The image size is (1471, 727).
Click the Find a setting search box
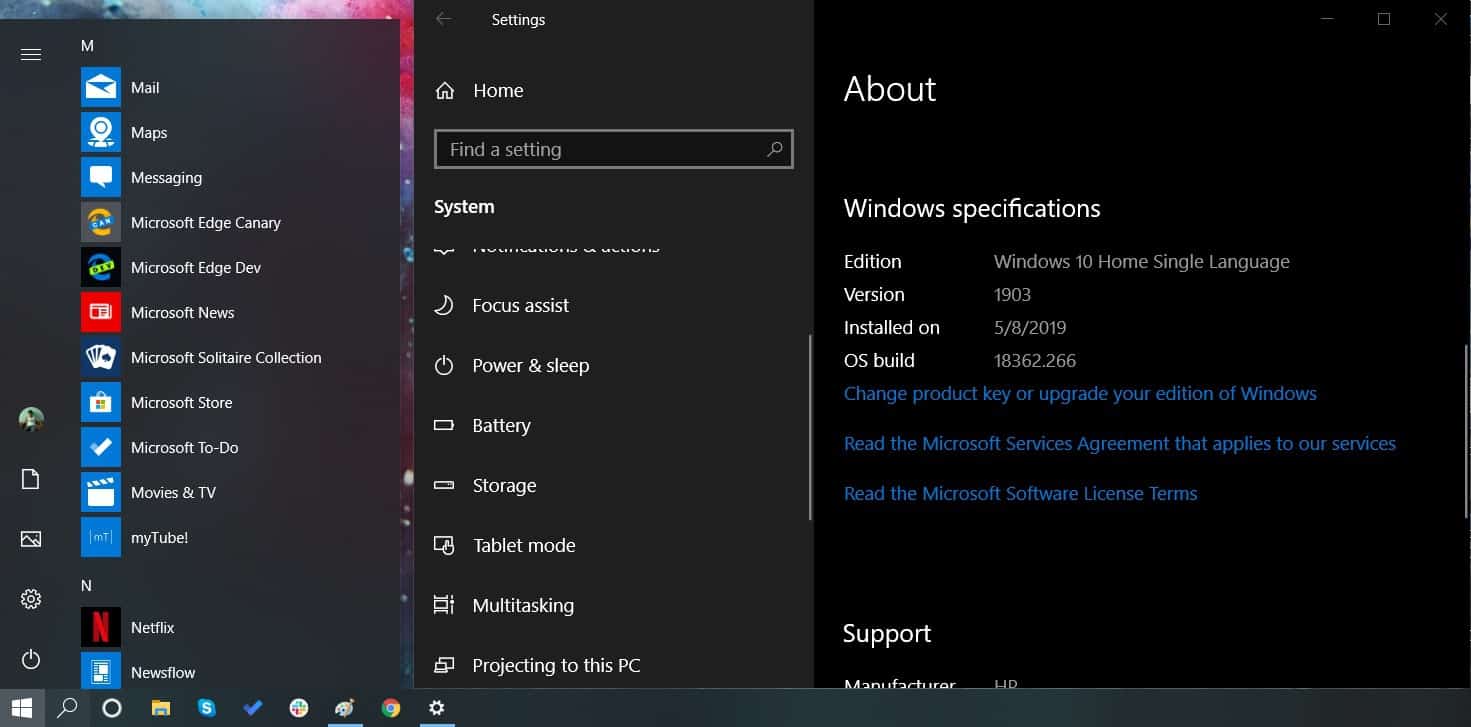(600, 150)
